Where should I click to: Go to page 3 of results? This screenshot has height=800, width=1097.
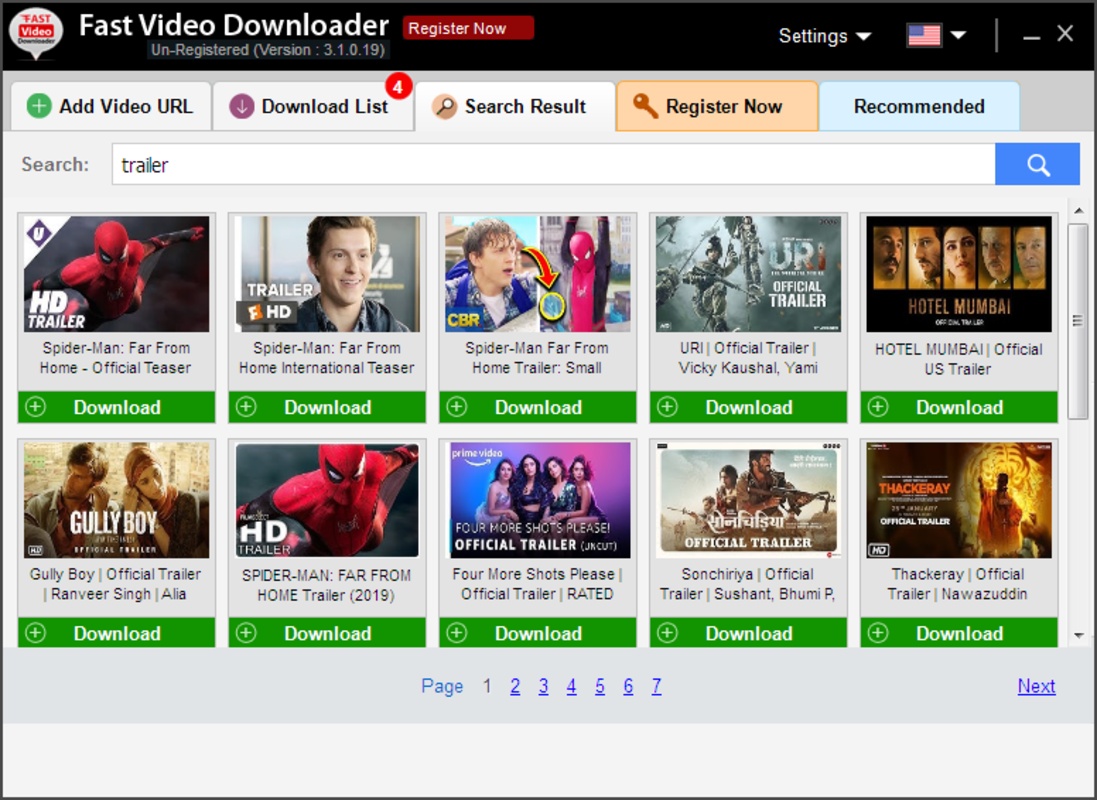pos(543,686)
